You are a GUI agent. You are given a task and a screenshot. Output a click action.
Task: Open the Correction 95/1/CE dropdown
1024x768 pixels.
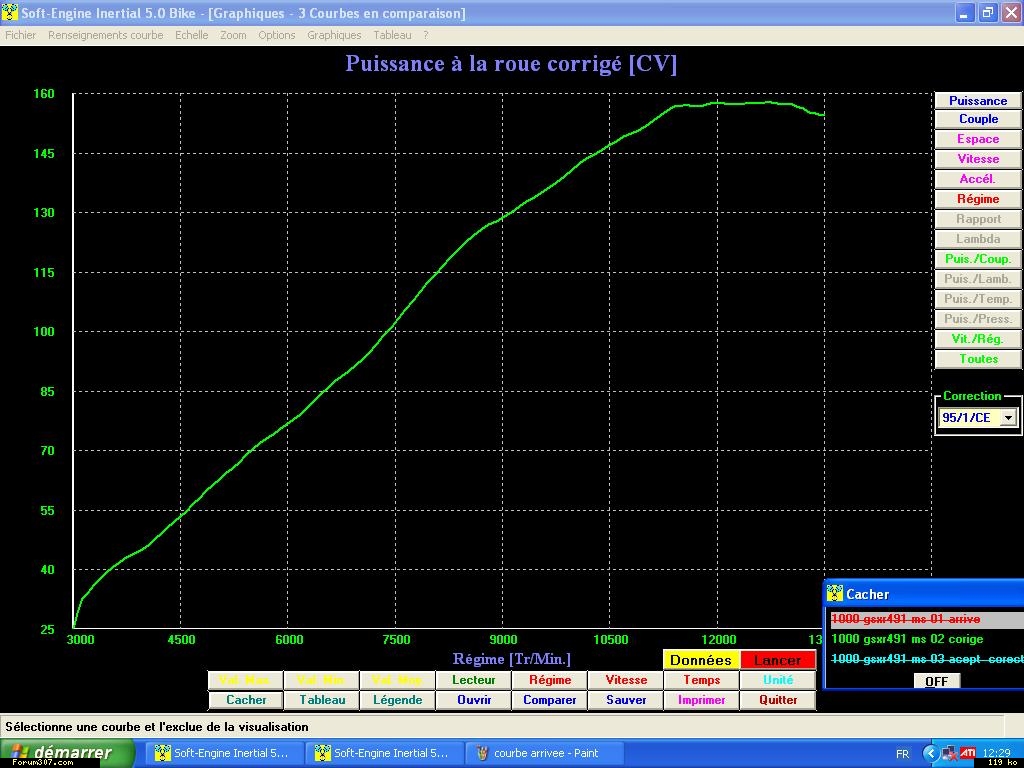[1007, 418]
